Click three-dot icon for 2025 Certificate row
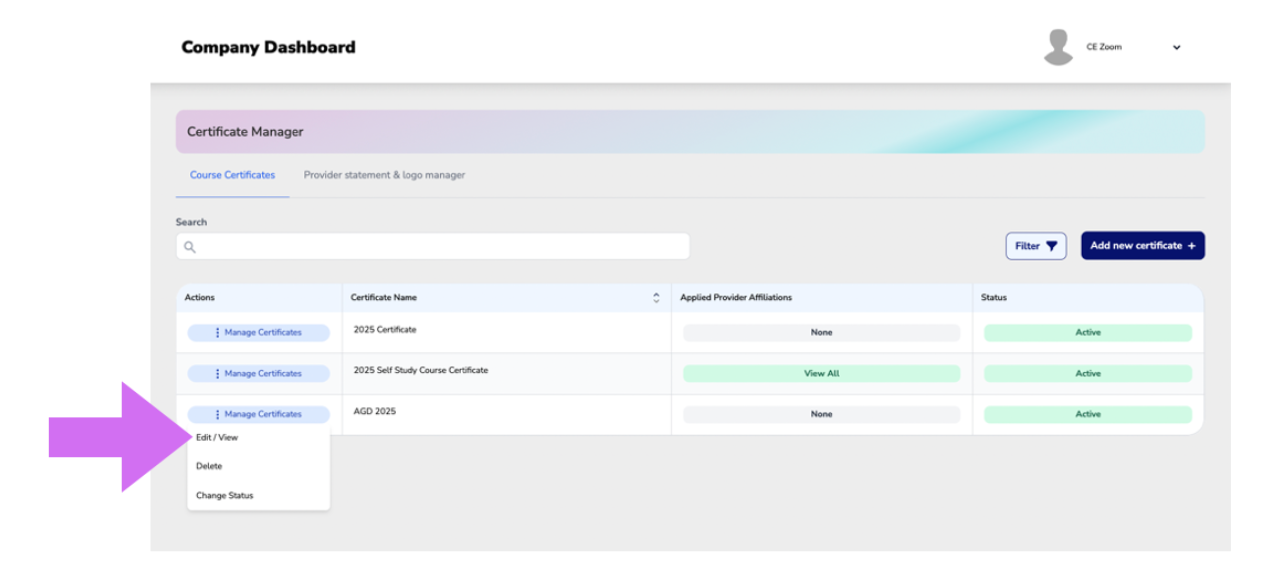The height and width of the screenshot is (578, 1272). [x=217, y=332]
